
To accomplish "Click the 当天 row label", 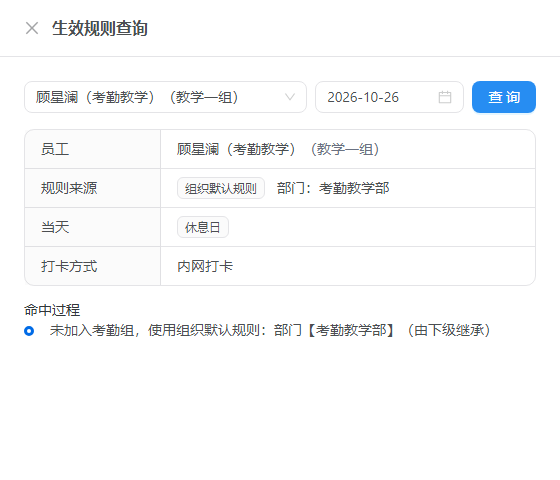I will click(55, 227).
